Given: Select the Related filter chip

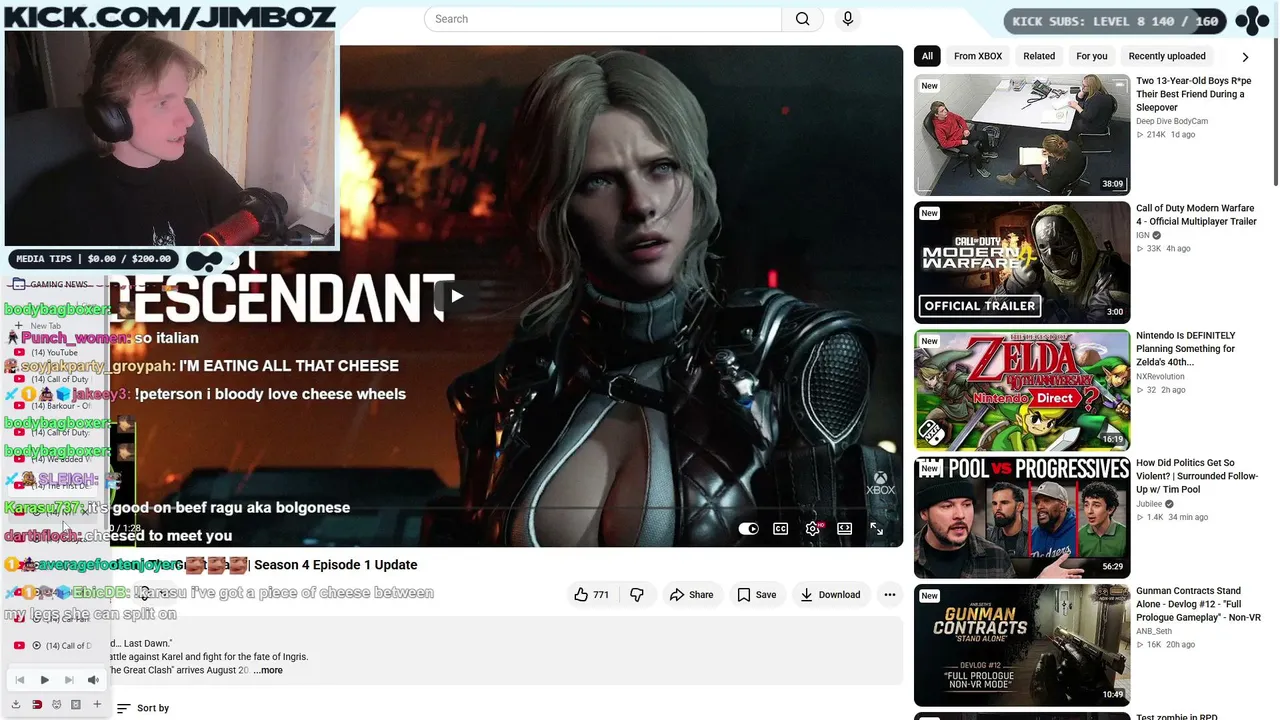Looking at the screenshot, I should coord(1039,56).
